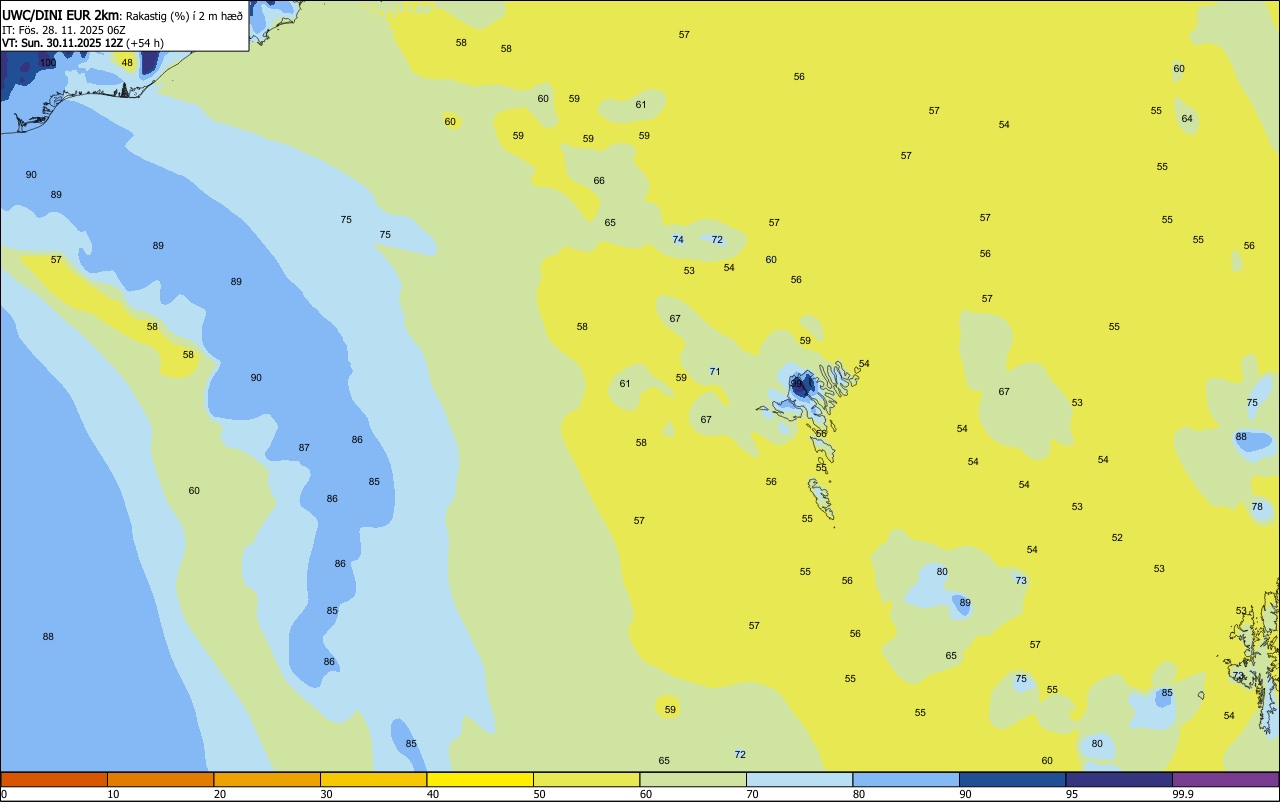Click the '95' legend tick label
The image size is (1280, 802).
point(1071,794)
